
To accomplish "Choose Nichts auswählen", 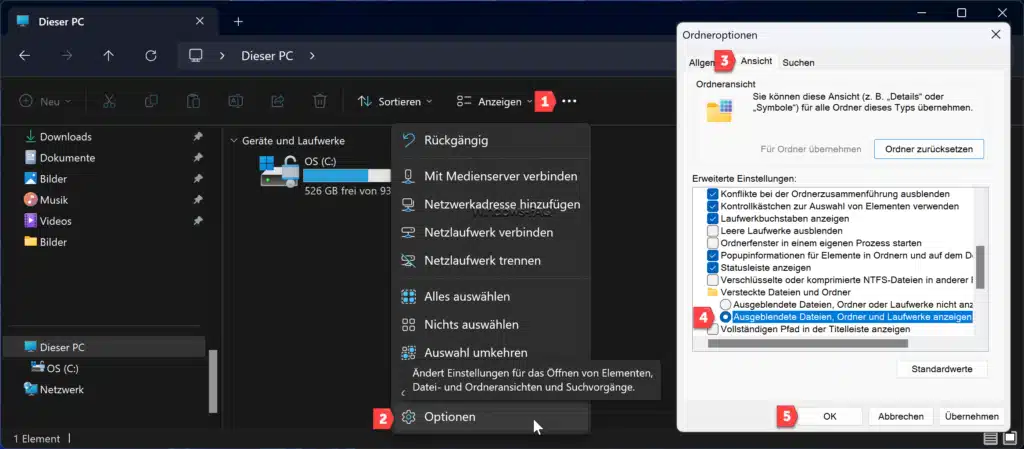I will [490, 324].
